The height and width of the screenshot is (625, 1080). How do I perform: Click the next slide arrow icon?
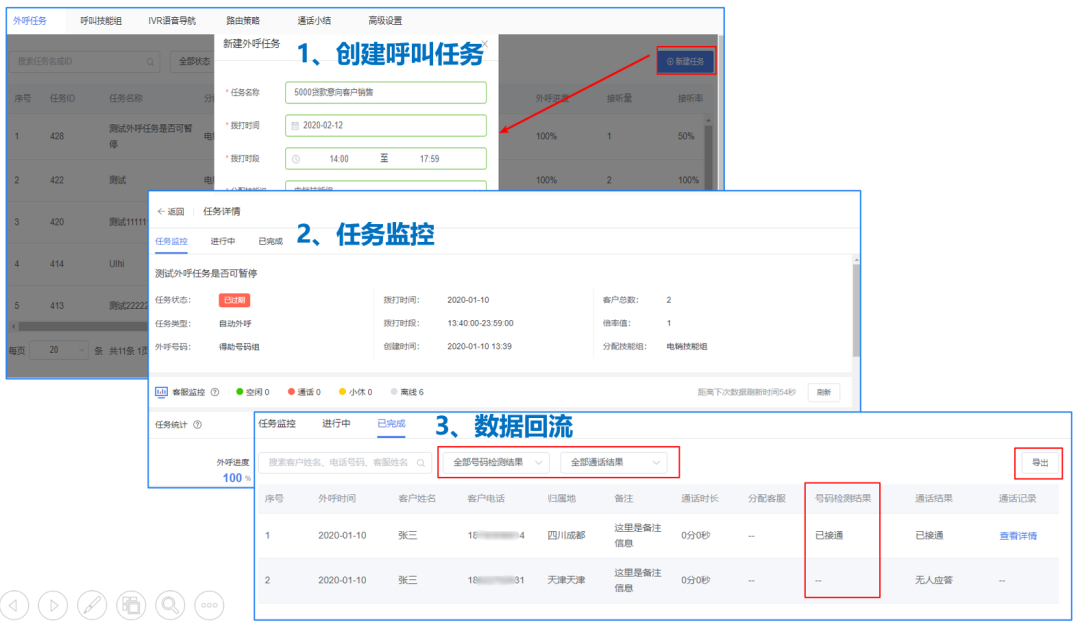(x=53, y=605)
